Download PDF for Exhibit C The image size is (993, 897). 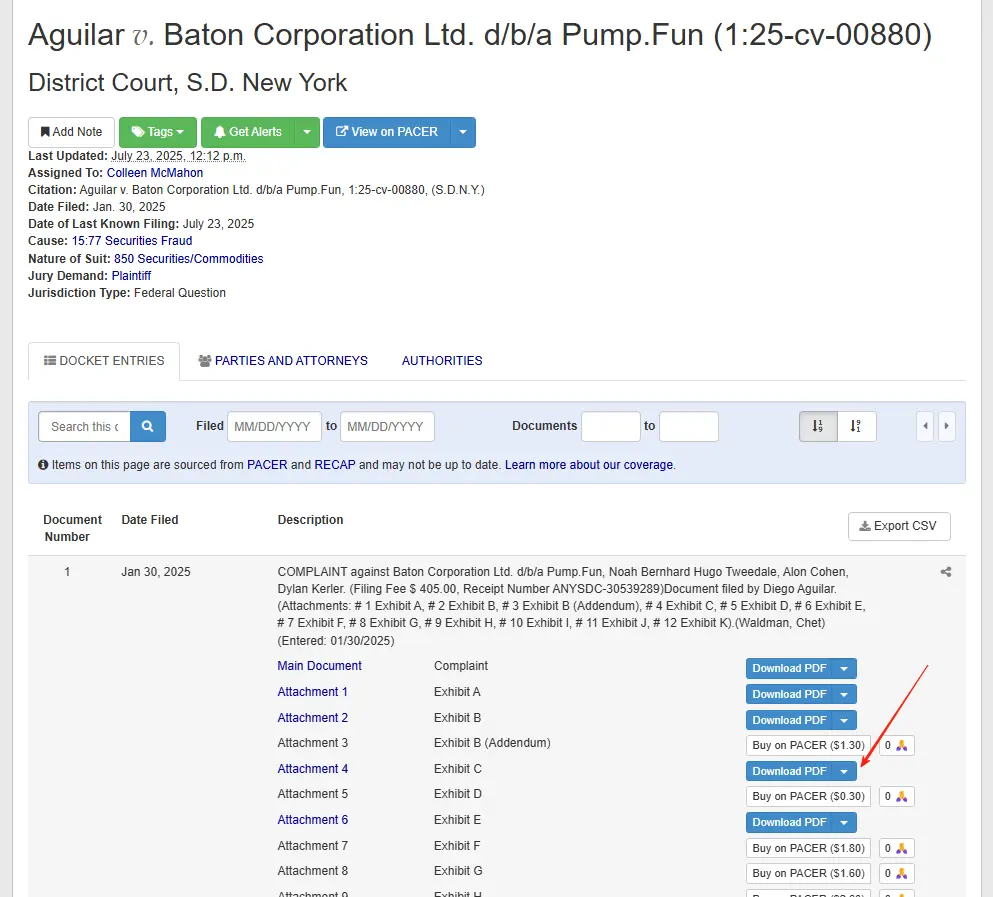789,771
